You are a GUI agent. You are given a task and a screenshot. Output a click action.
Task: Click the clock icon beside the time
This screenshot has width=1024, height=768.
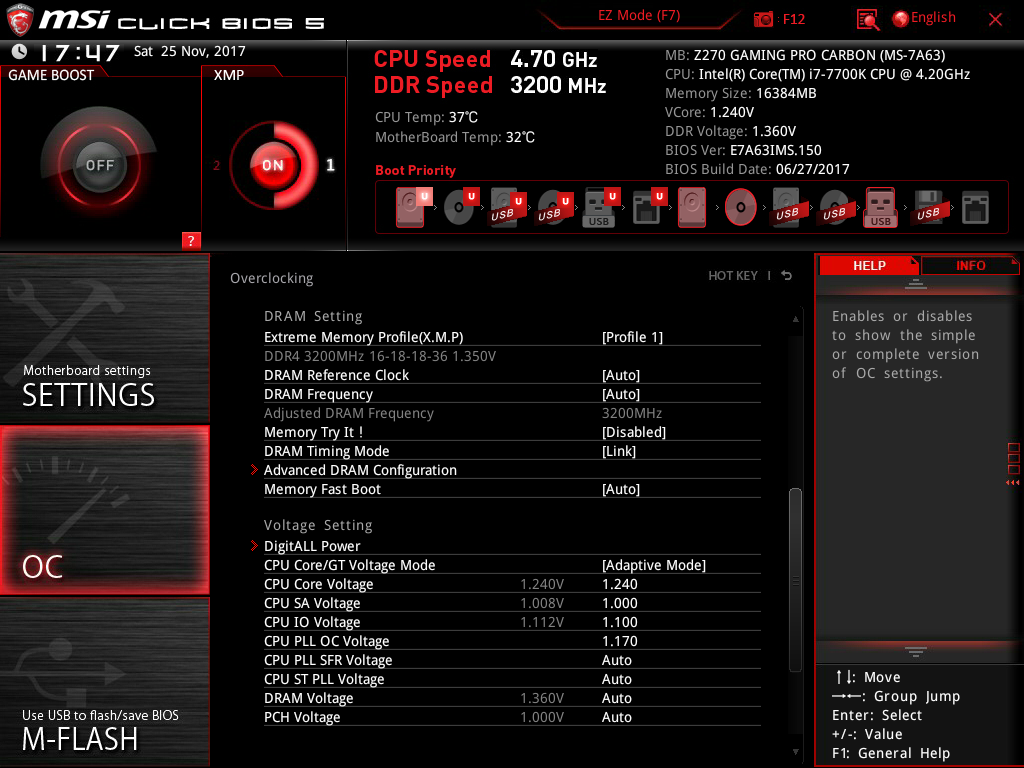point(20,51)
